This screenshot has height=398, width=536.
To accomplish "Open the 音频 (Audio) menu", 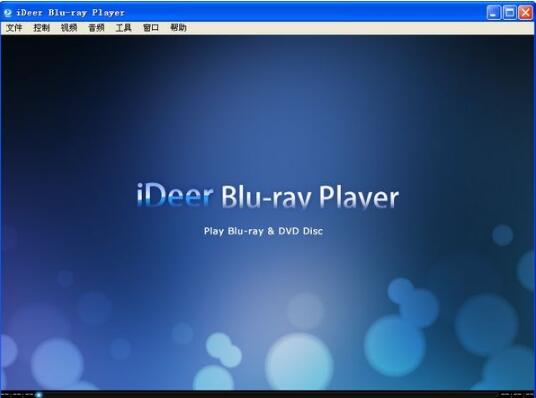I will coord(96,28).
